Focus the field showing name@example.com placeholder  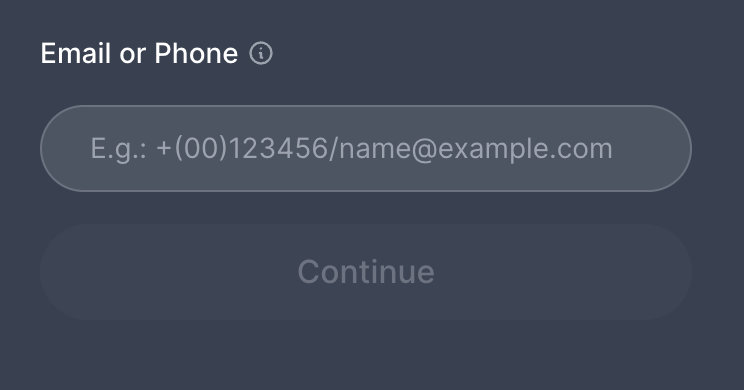point(366,149)
